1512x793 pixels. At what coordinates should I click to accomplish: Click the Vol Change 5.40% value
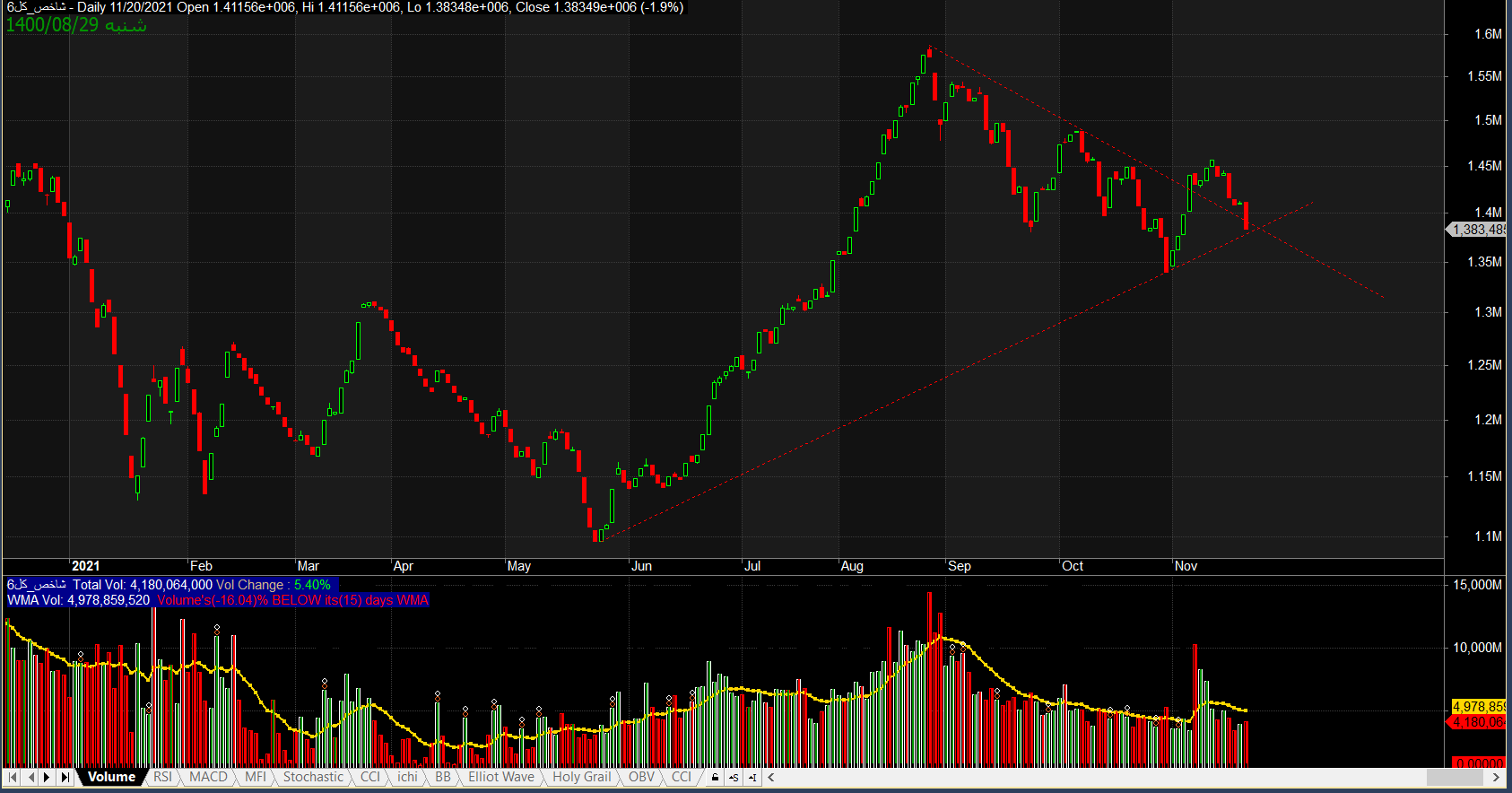pyautogui.click(x=312, y=585)
